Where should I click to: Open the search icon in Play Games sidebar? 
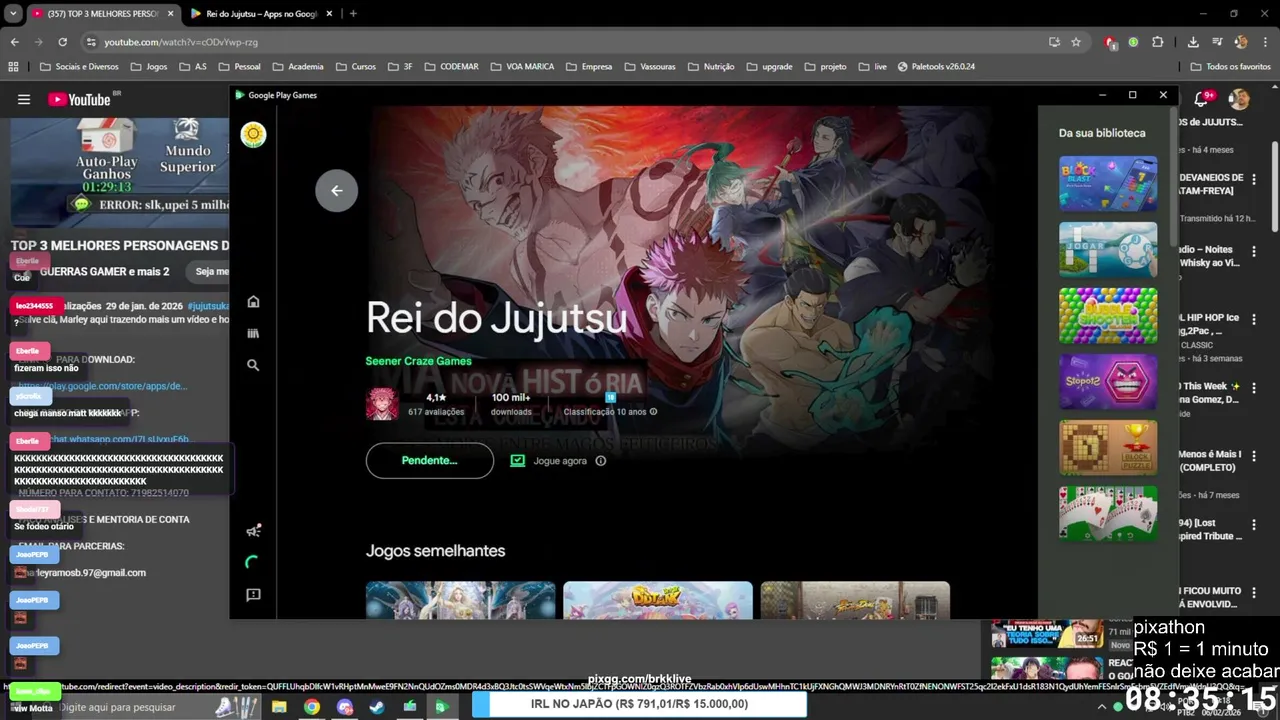click(253, 365)
